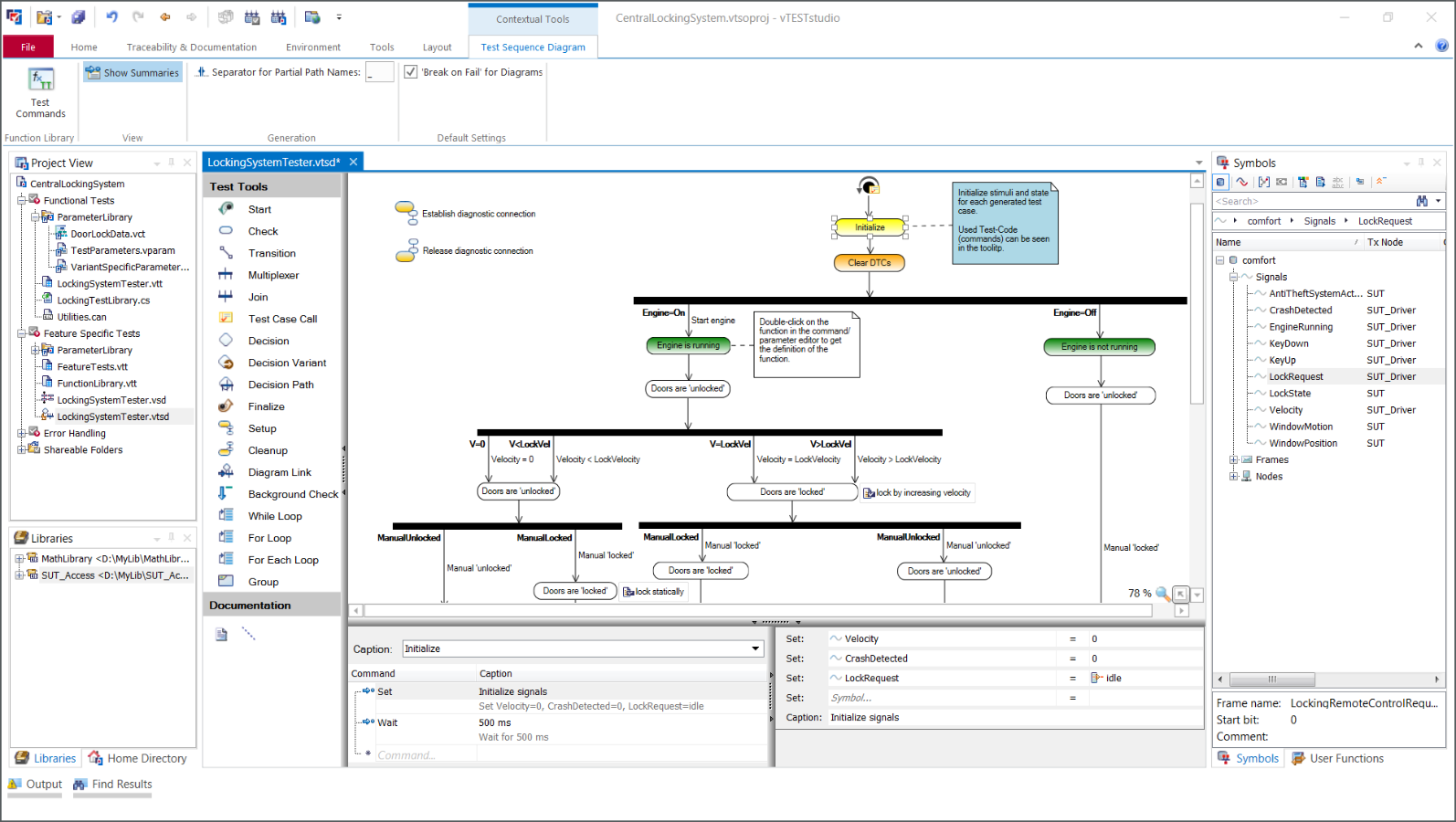
Task: Select the WindowPosition signal in Symbols
Action: [x=1303, y=443]
